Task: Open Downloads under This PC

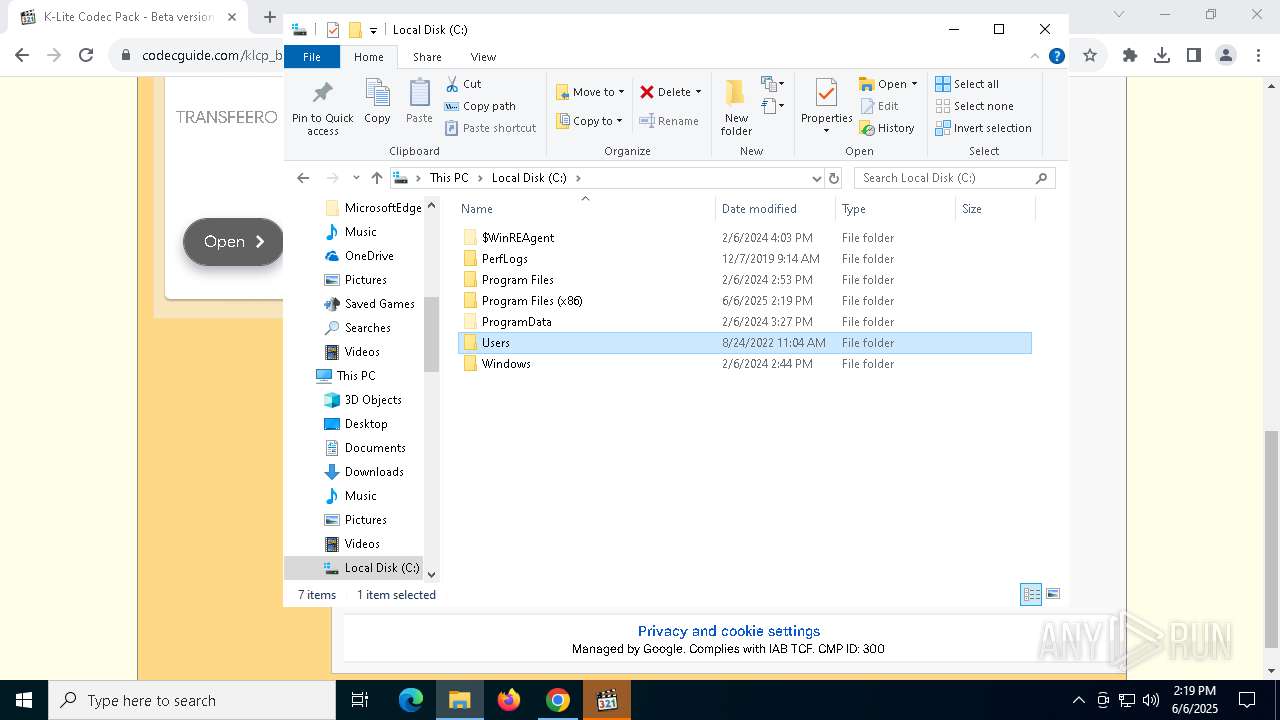Action: pyautogui.click(x=374, y=472)
